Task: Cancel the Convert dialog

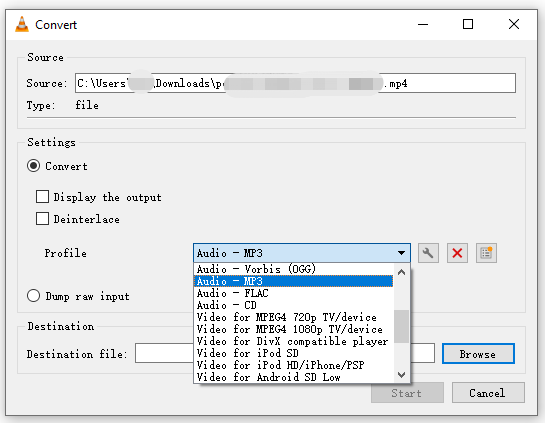Action: 488,393
